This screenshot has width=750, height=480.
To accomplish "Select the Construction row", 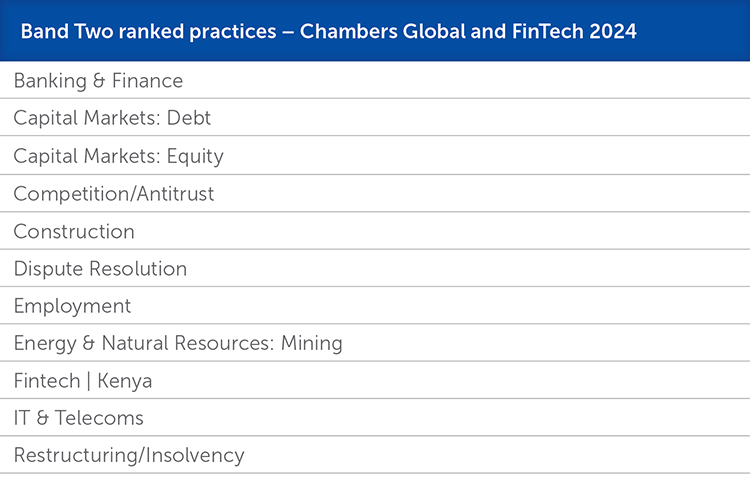I will pos(375,230).
